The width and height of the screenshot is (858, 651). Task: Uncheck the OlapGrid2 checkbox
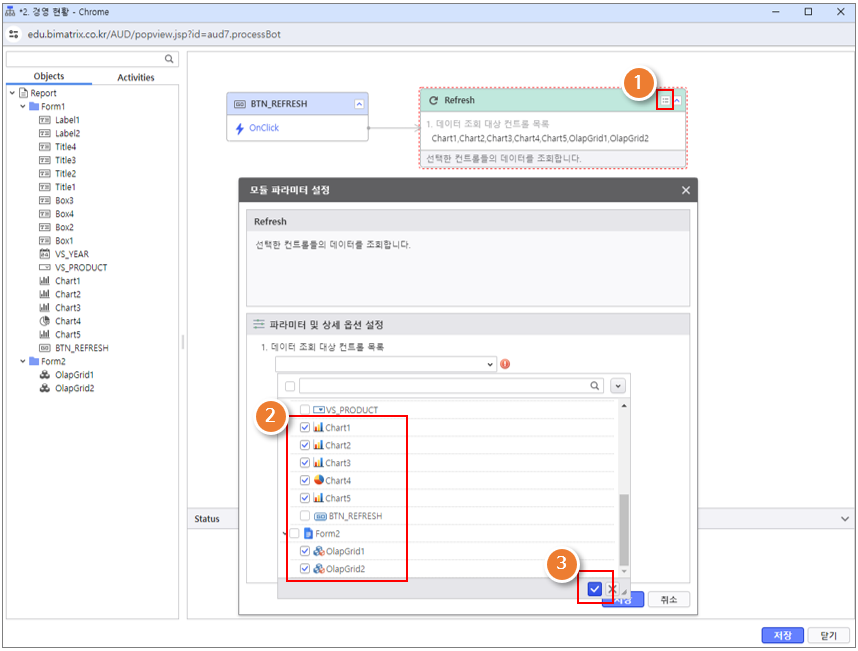[x=305, y=569]
